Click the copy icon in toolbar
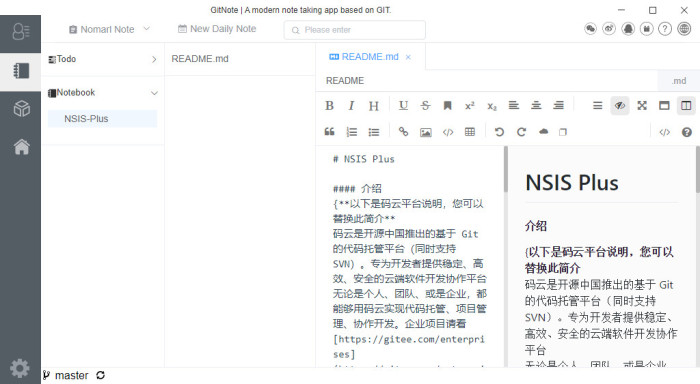Image resolution: width=700 pixels, height=384 pixels. pos(563,132)
